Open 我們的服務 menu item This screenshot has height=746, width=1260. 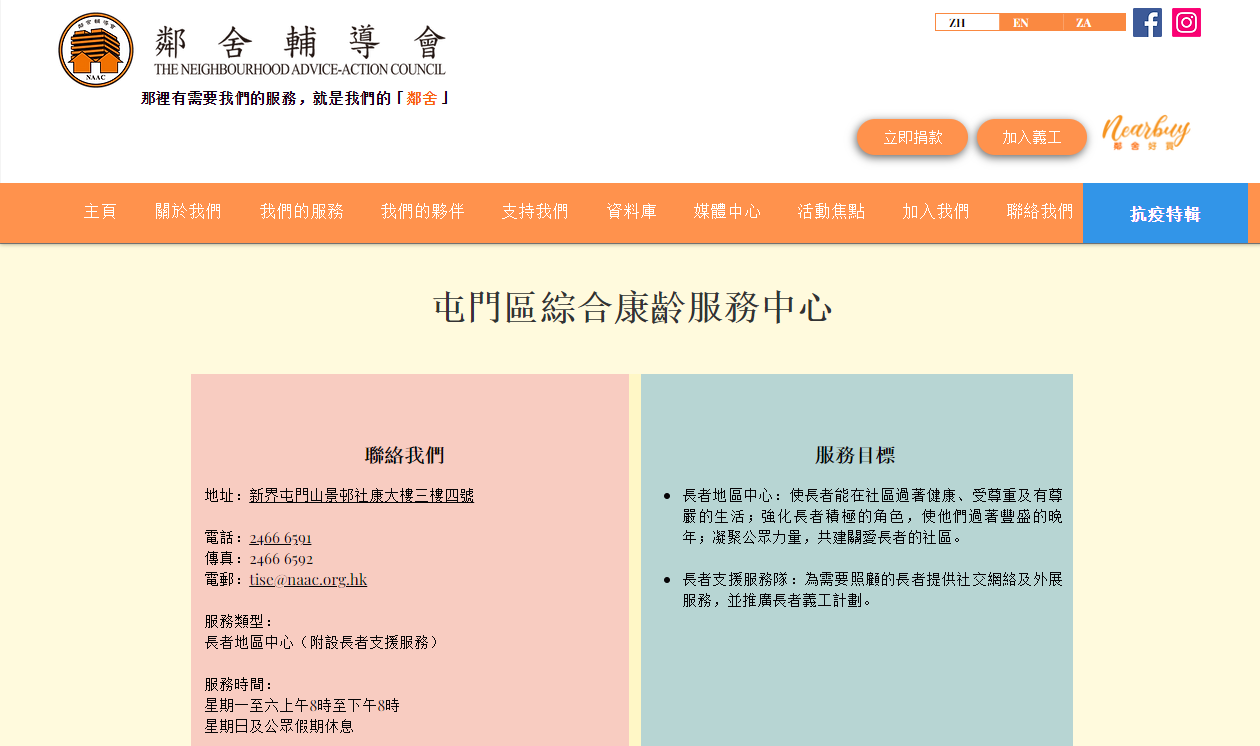[x=301, y=212]
